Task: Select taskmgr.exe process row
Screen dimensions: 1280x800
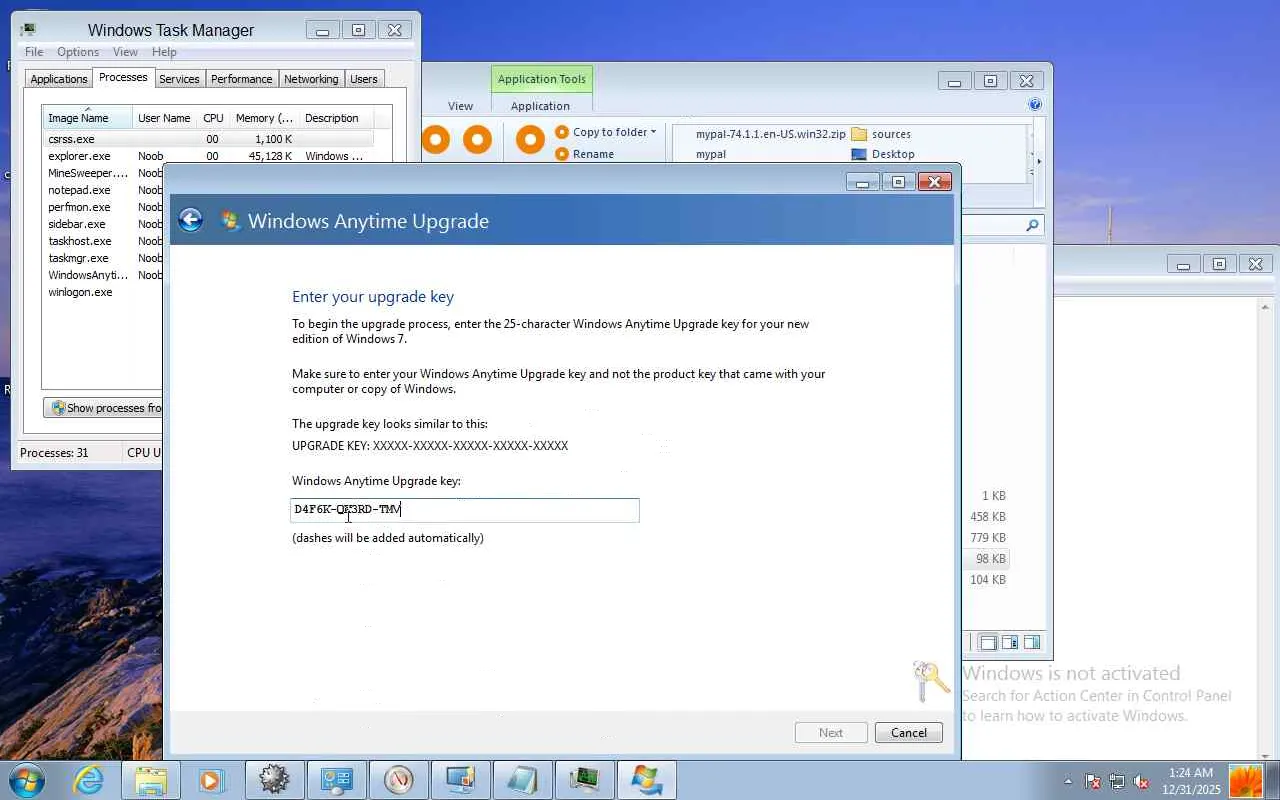Action: tap(103, 258)
